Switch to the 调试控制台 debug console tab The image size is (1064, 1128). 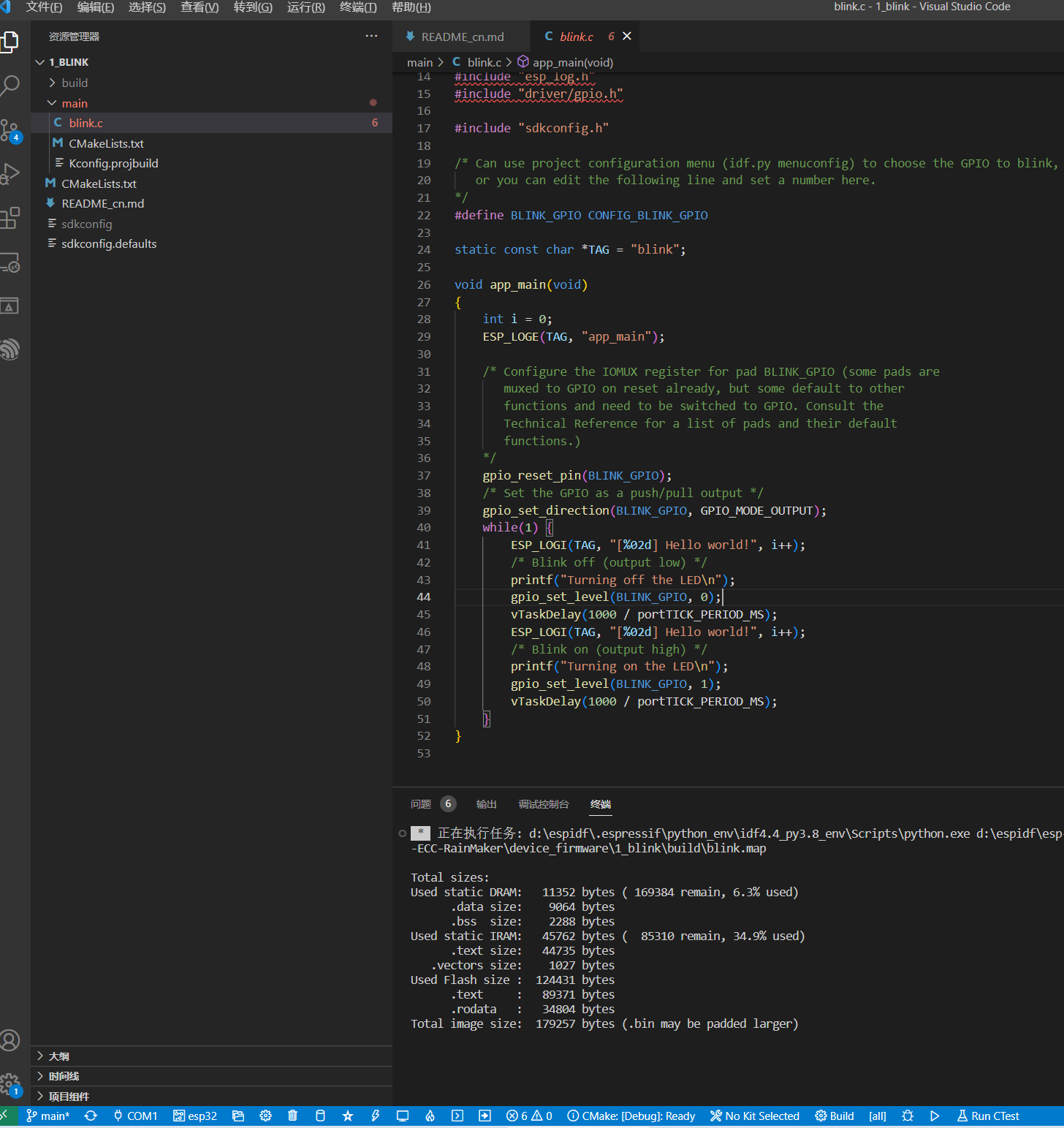[x=544, y=804]
